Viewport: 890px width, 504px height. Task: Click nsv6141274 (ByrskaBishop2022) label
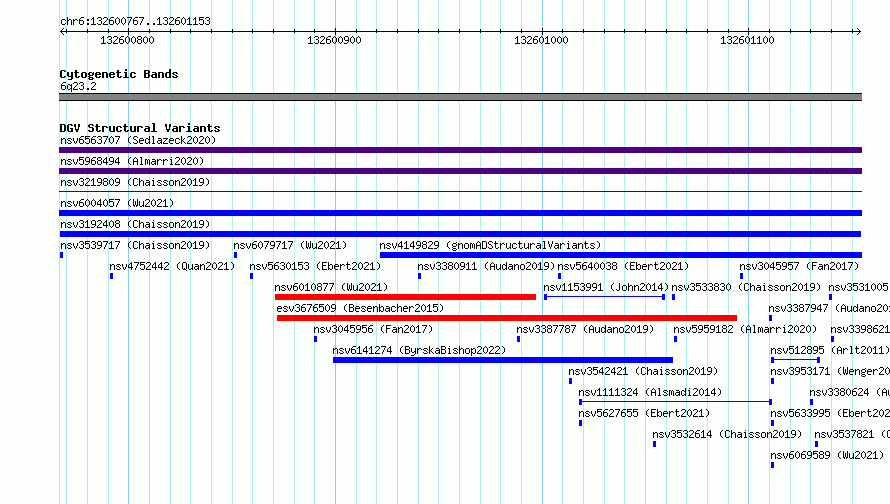point(419,350)
